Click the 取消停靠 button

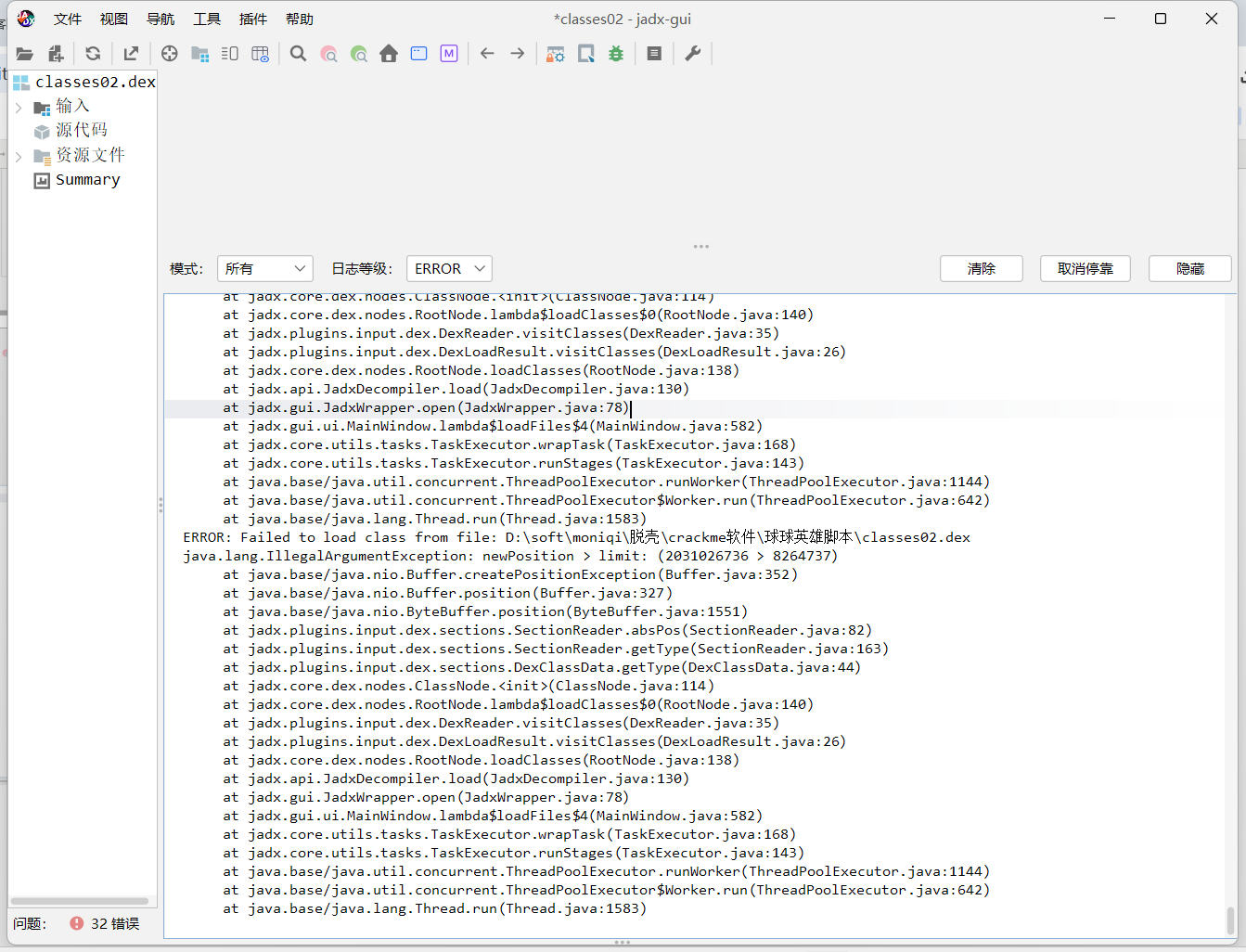(1085, 268)
